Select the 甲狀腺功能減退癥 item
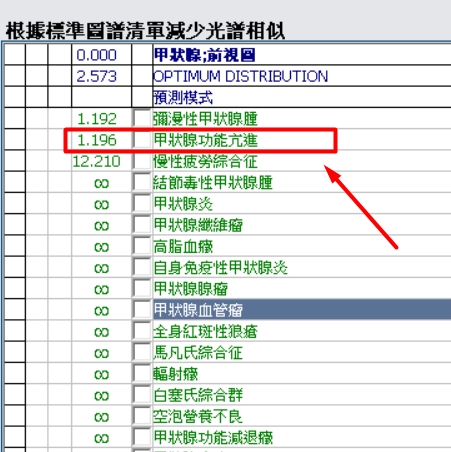 point(213,438)
